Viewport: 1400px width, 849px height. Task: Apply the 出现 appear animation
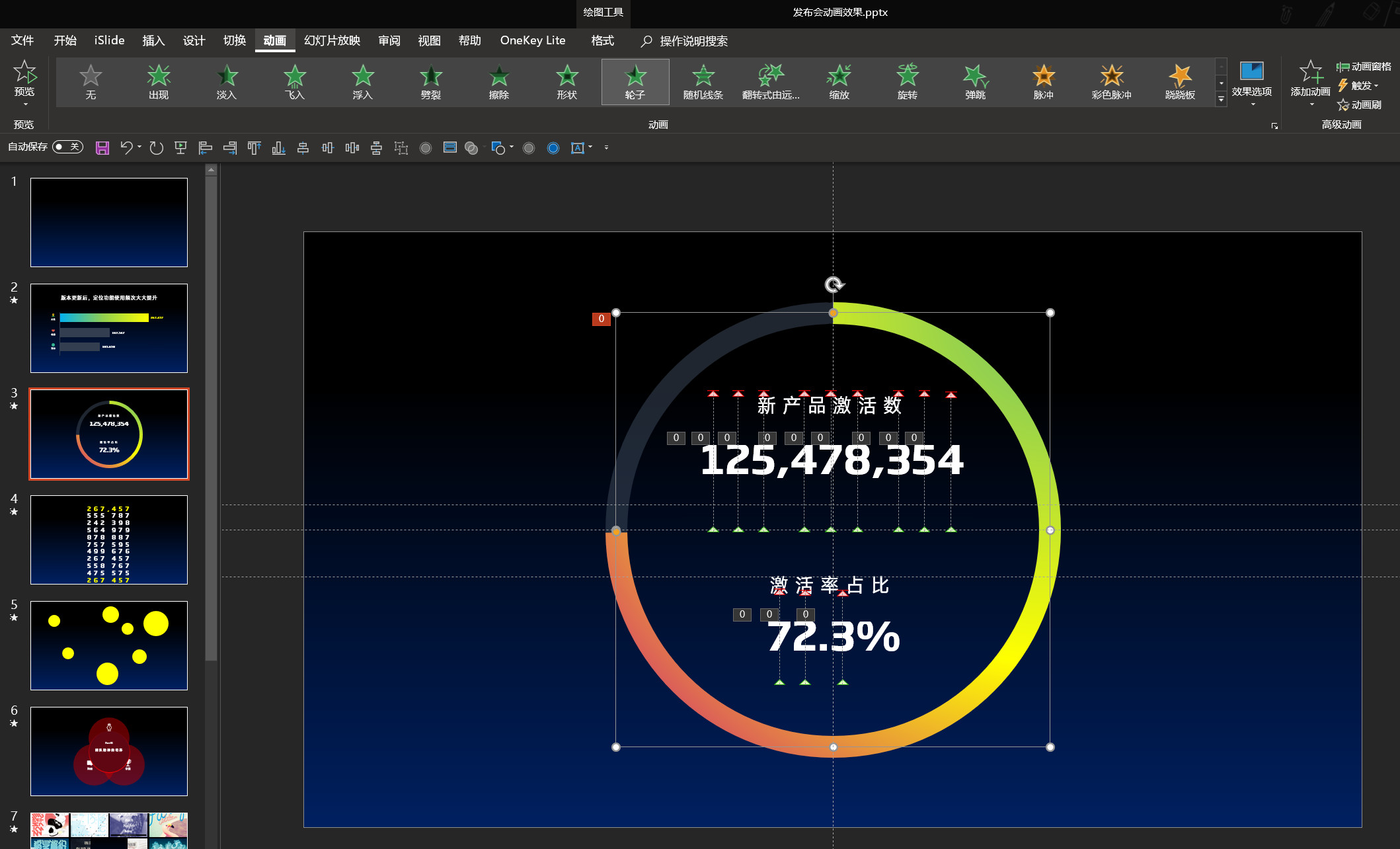[159, 82]
